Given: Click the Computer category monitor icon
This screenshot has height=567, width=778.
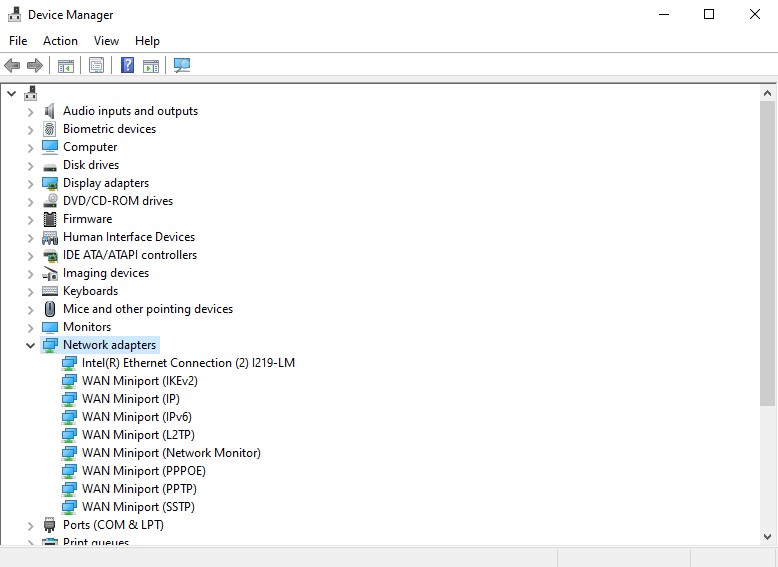Looking at the screenshot, I should [50, 147].
